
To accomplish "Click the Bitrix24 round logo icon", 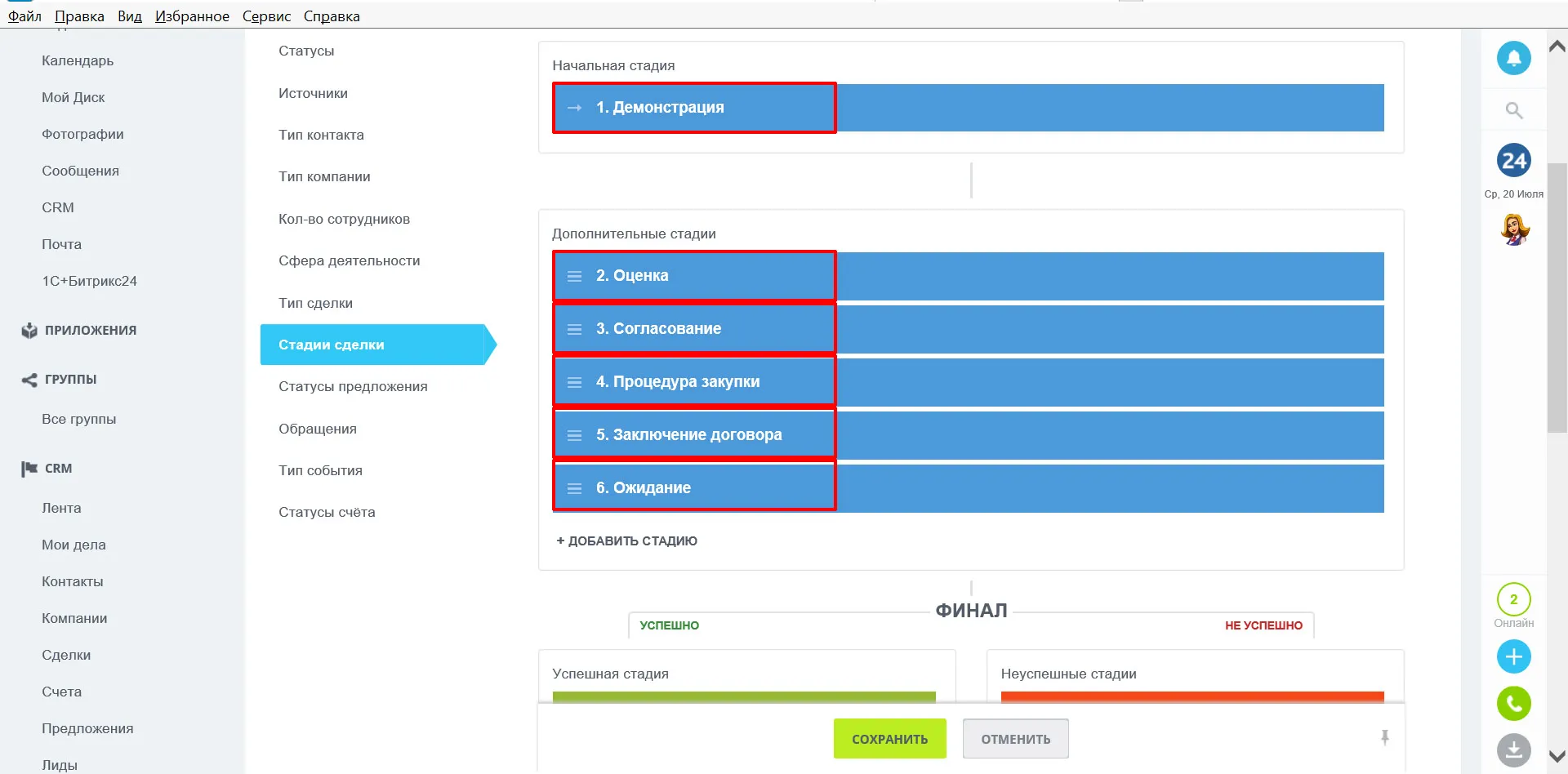I will (x=1513, y=161).
